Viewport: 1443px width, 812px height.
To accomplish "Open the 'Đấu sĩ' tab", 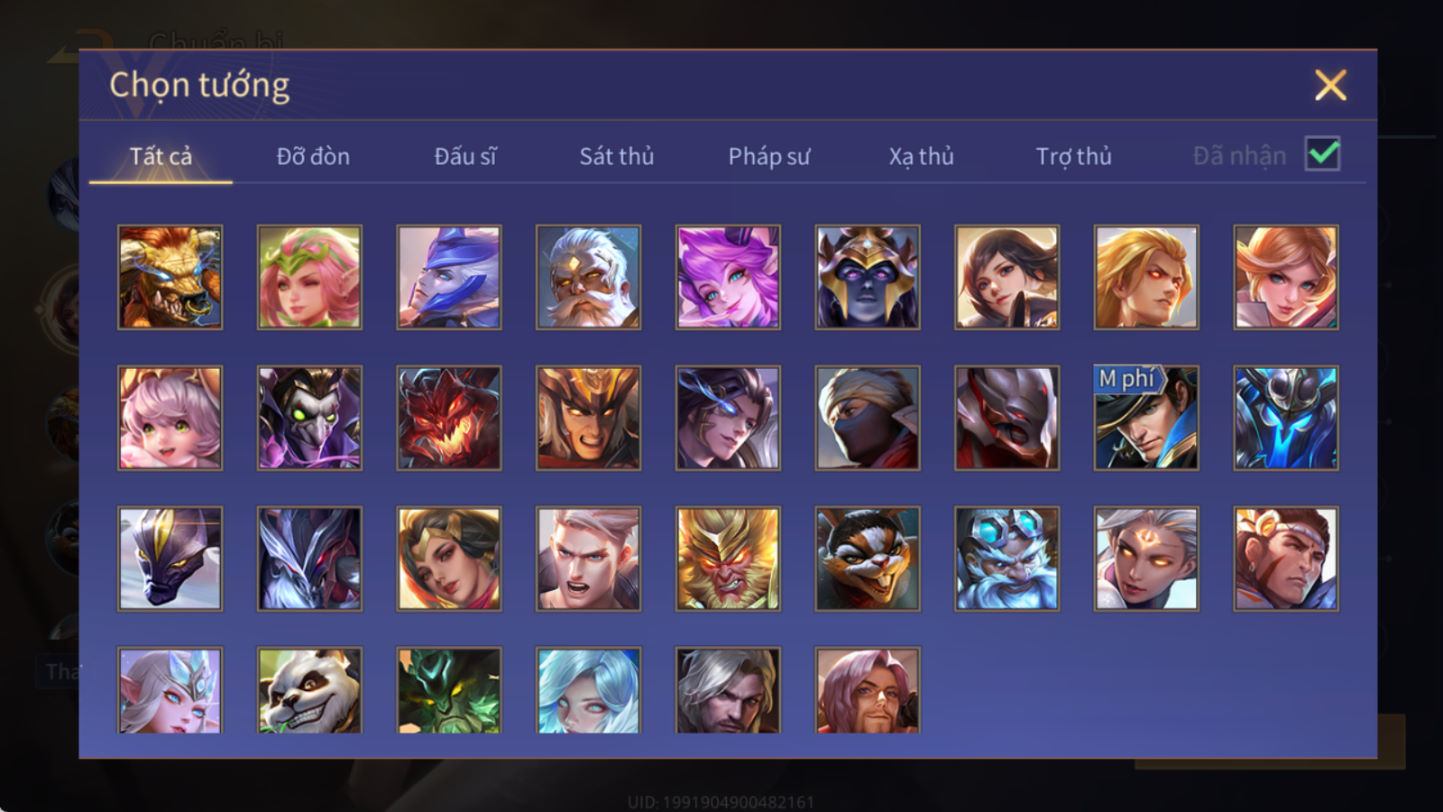I will 465,156.
